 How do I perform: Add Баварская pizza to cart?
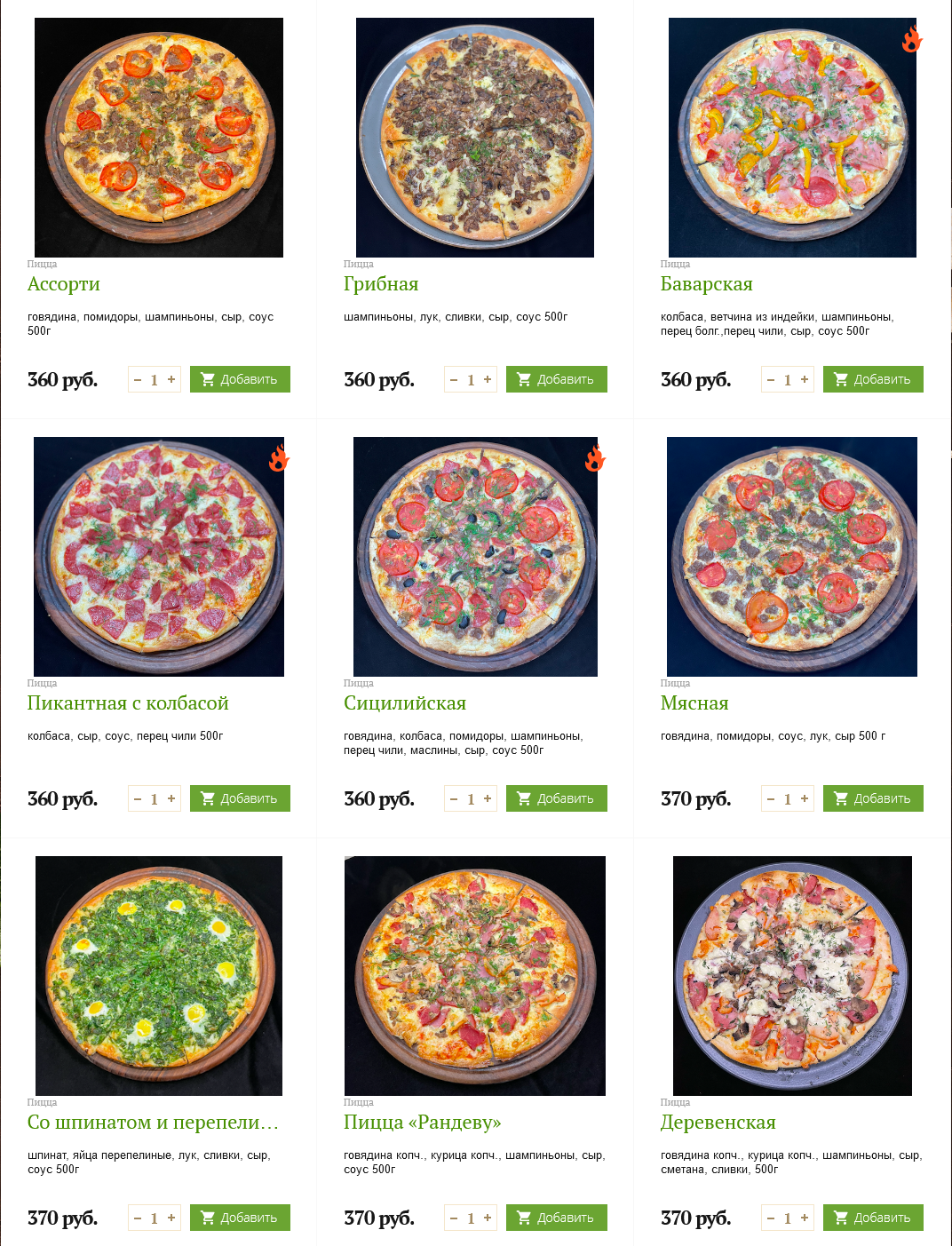pyautogui.click(x=873, y=379)
